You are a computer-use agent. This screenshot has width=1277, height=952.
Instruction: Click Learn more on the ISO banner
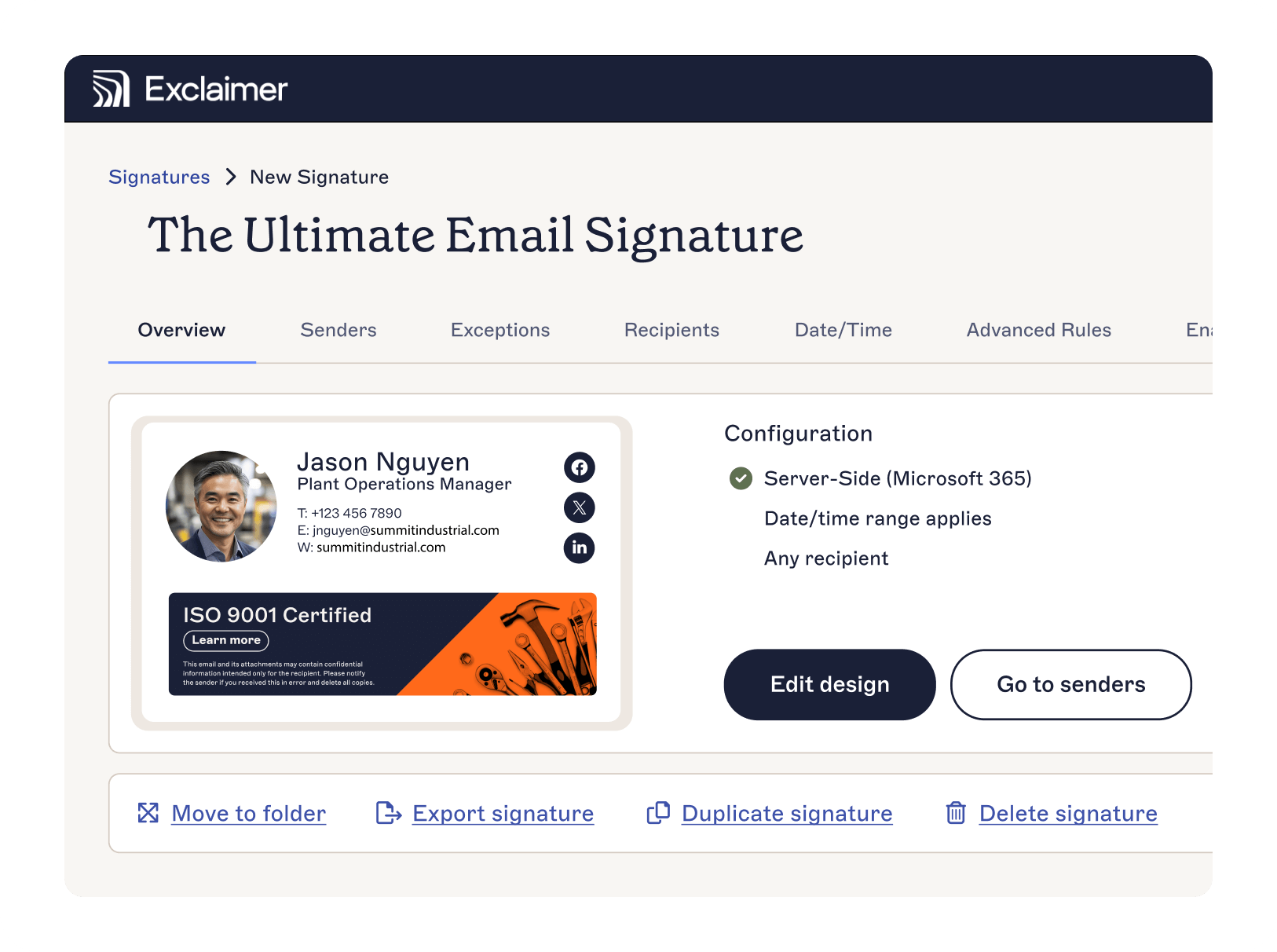coord(225,640)
